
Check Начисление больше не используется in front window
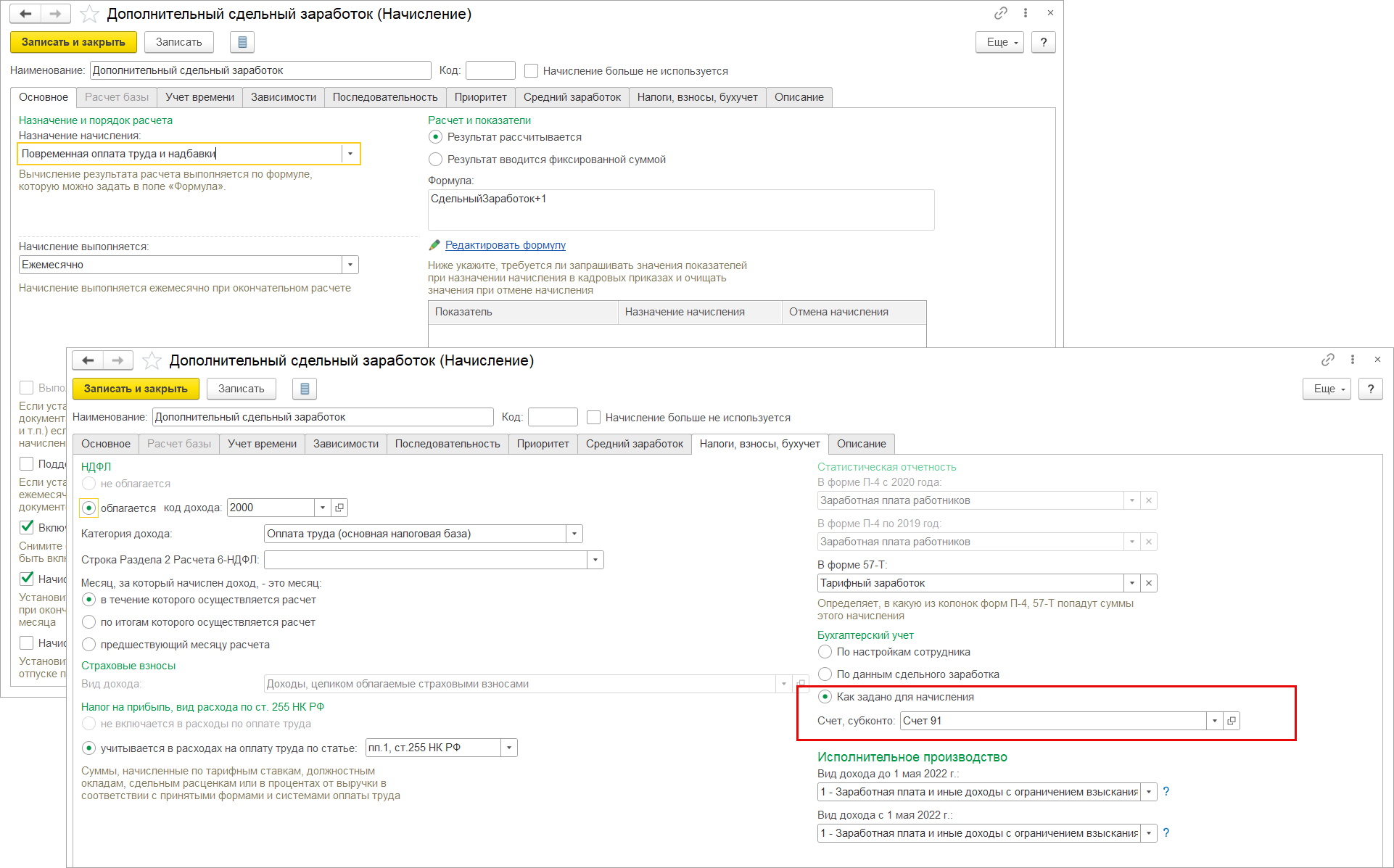click(x=593, y=418)
